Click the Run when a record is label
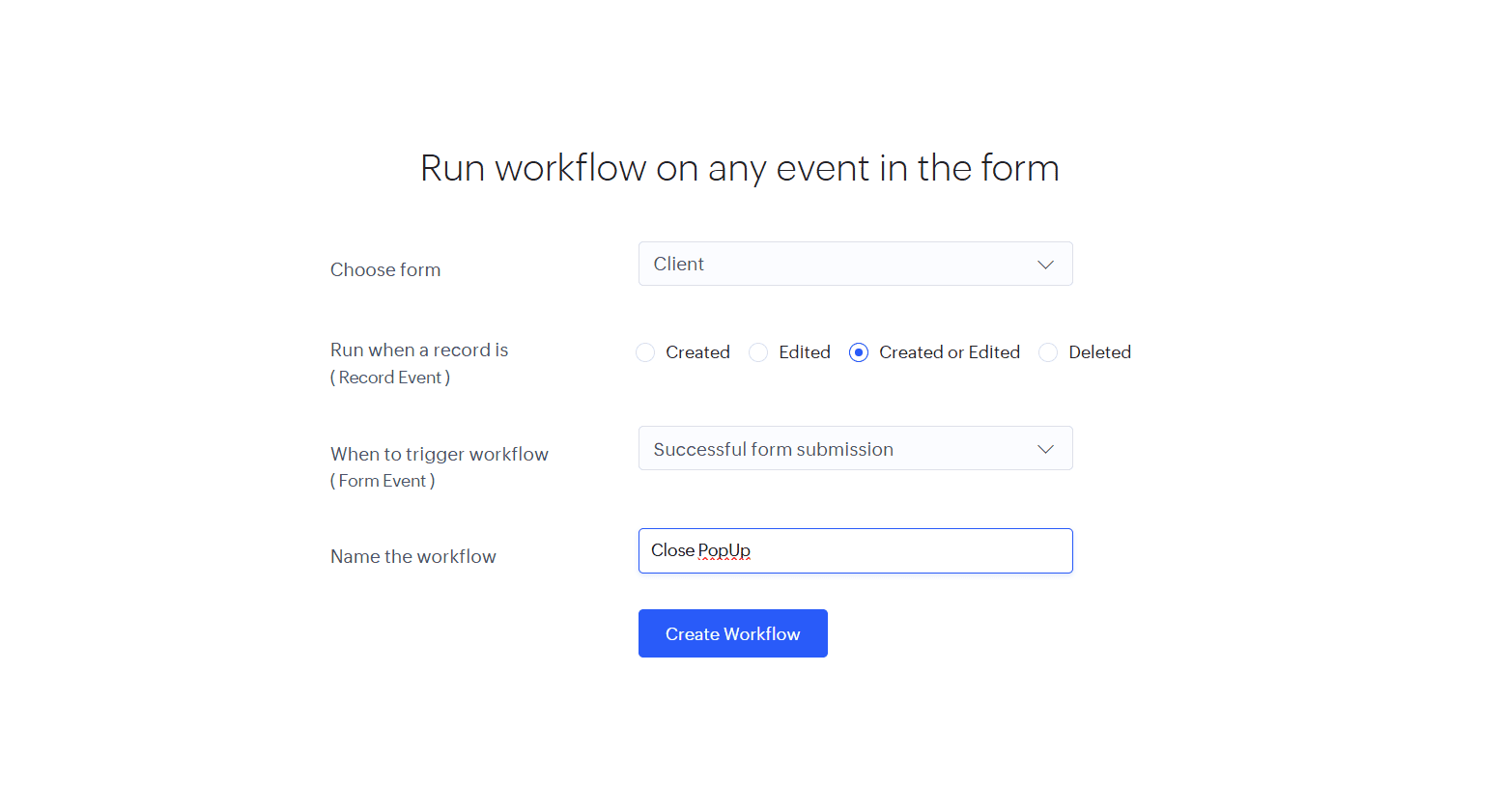 [419, 350]
